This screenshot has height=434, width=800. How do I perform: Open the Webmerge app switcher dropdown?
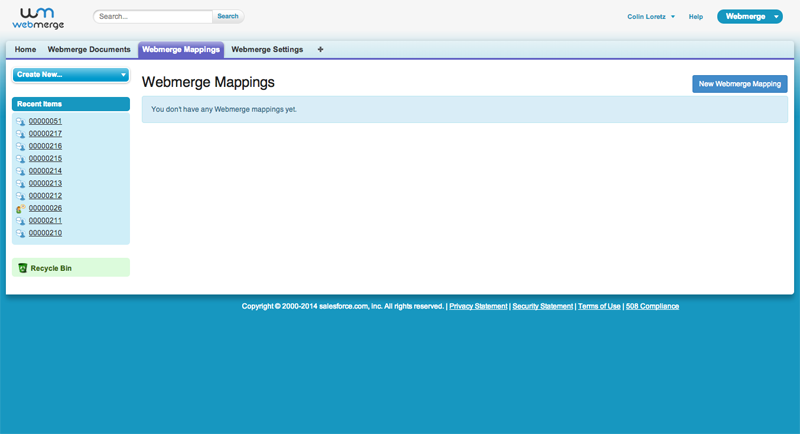coord(749,16)
